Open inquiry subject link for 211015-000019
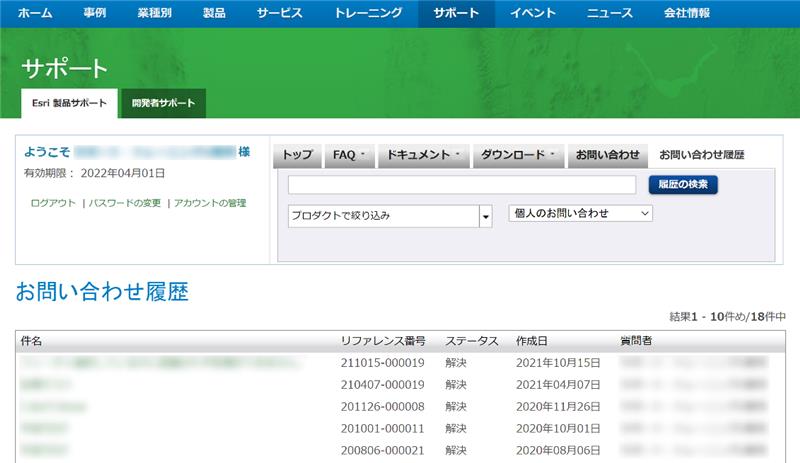 tap(160, 363)
